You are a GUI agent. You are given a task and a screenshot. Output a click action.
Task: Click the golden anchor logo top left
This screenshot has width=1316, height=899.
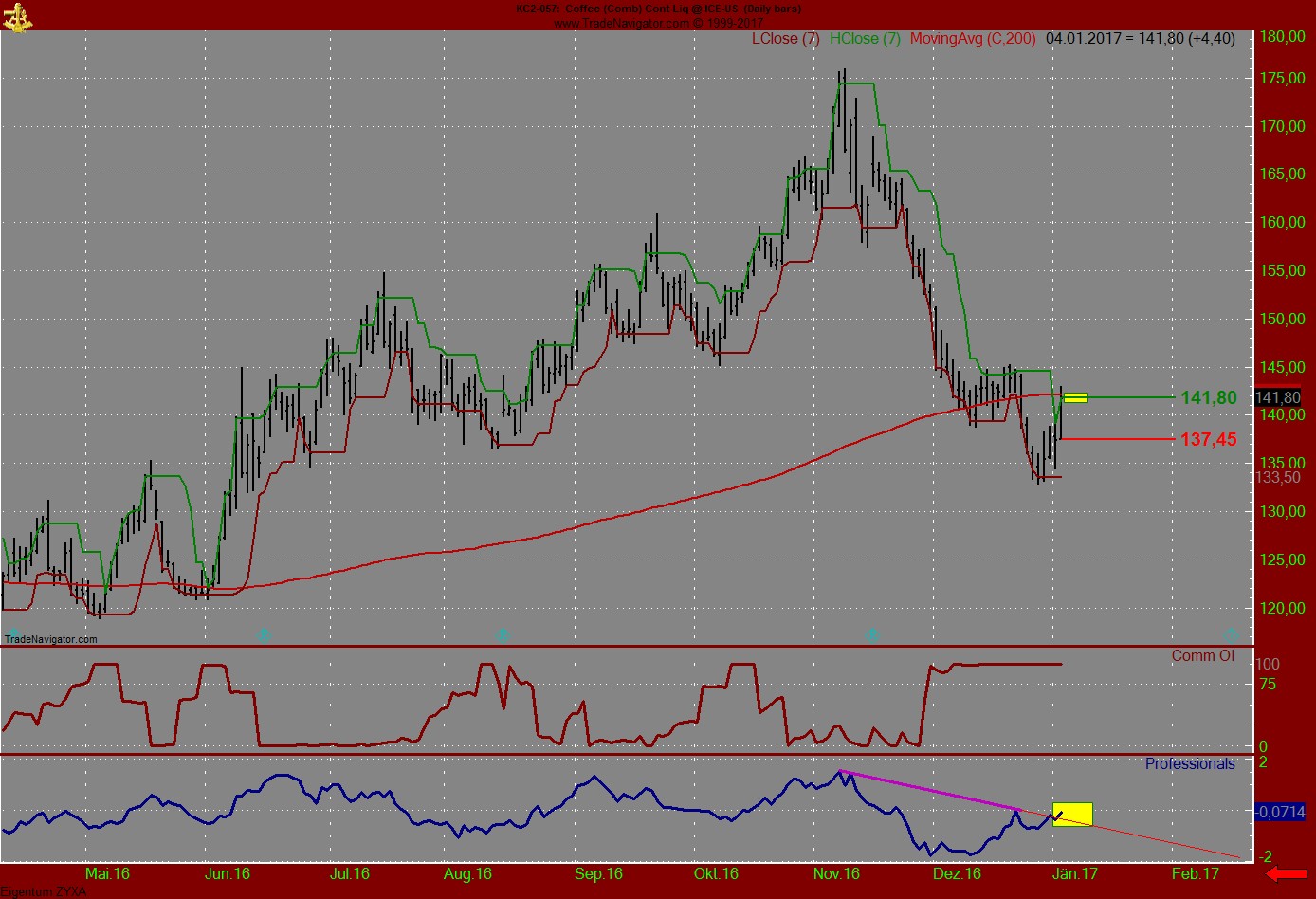19,17
